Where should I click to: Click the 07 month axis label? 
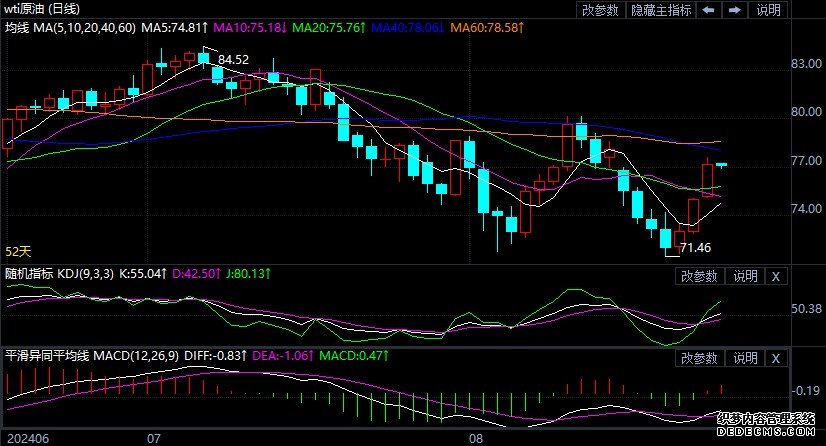pyautogui.click(x=153, y=439)
